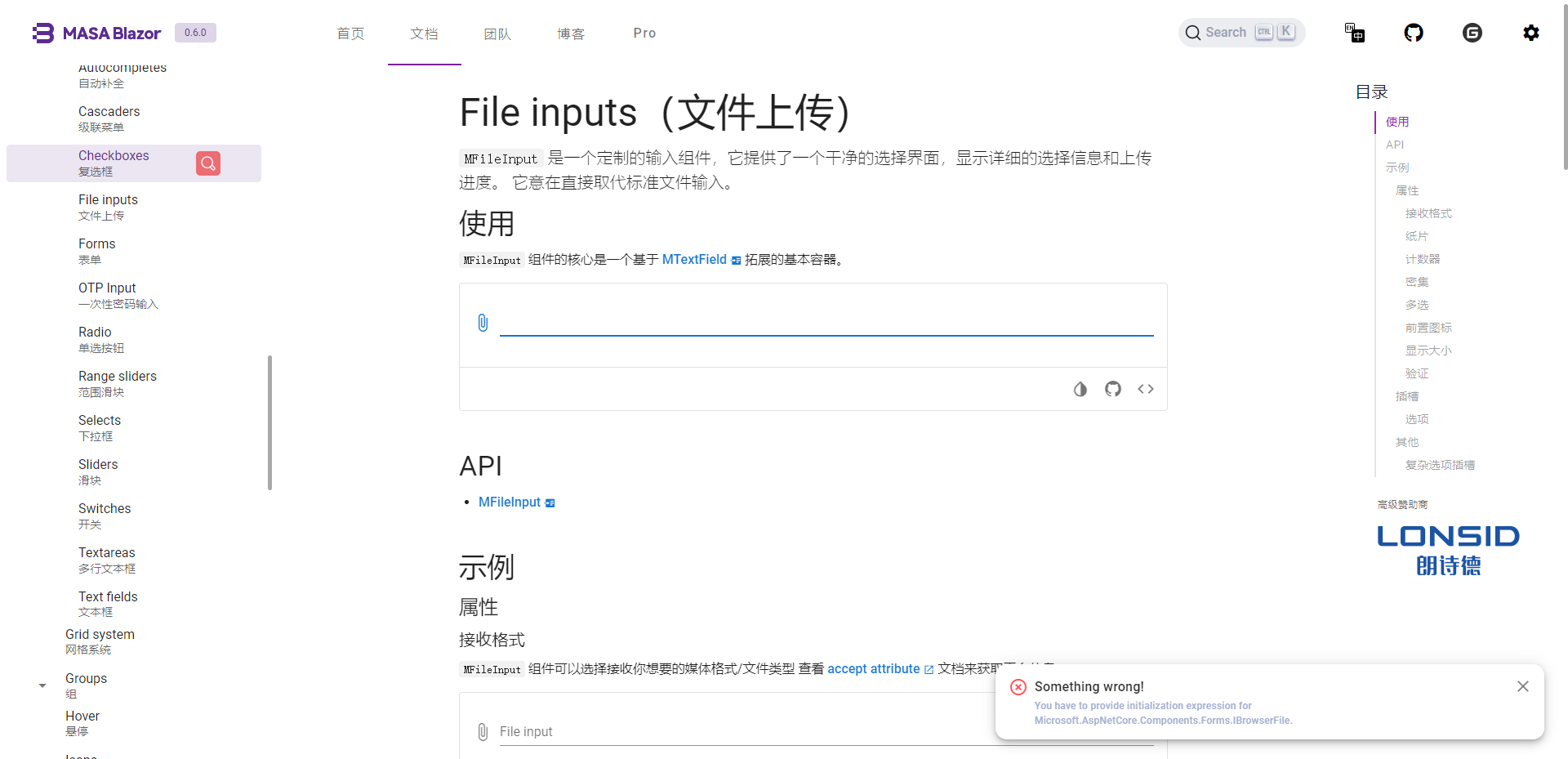This screenshot has height=759, width=1568.
Task: Click the MFileInput API link
Action: coord(509,502)
